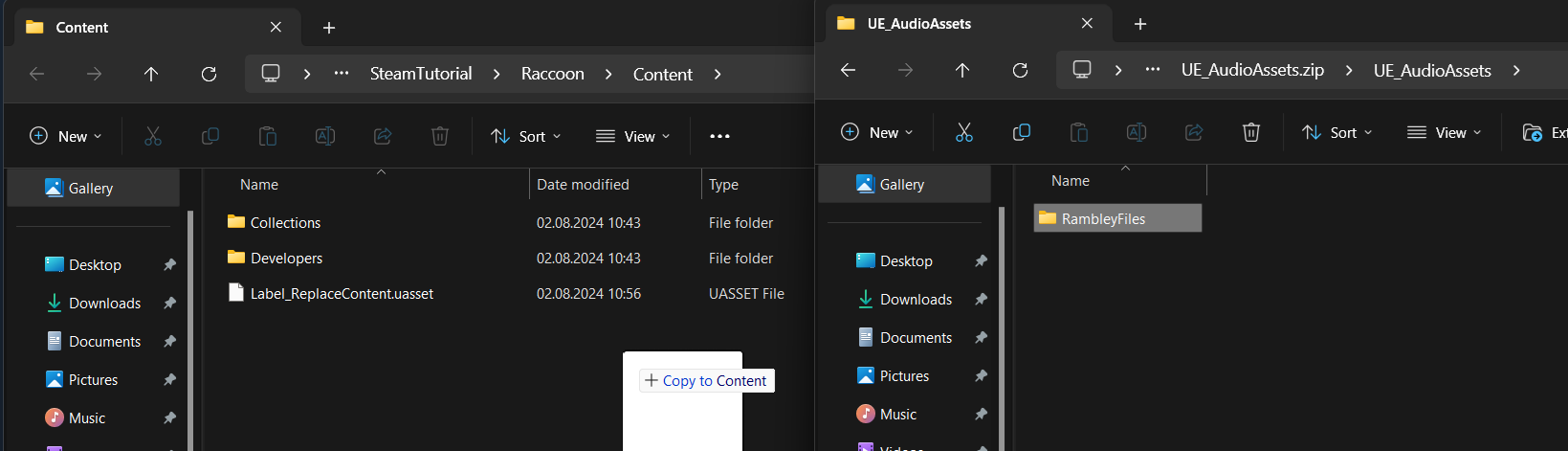Viewport: 1568px width, 451px height.
Task: Go back in the UE_AudioAssets window
Action: pyautogui.click(x=848, y=70)
